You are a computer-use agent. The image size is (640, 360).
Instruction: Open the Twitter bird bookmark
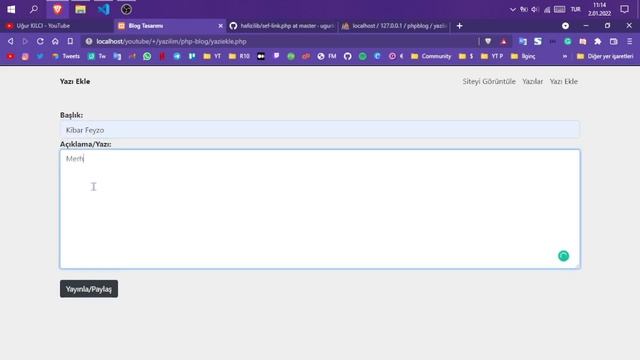pos(40,56)
